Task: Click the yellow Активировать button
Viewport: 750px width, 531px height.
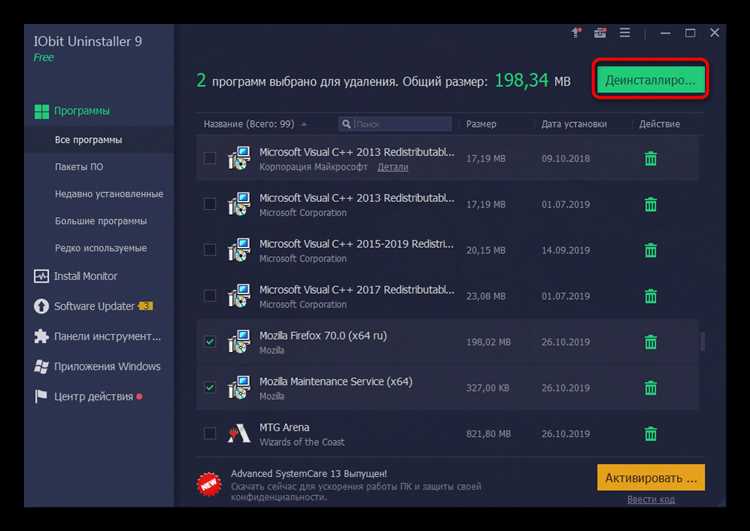Action: [651, 477]
